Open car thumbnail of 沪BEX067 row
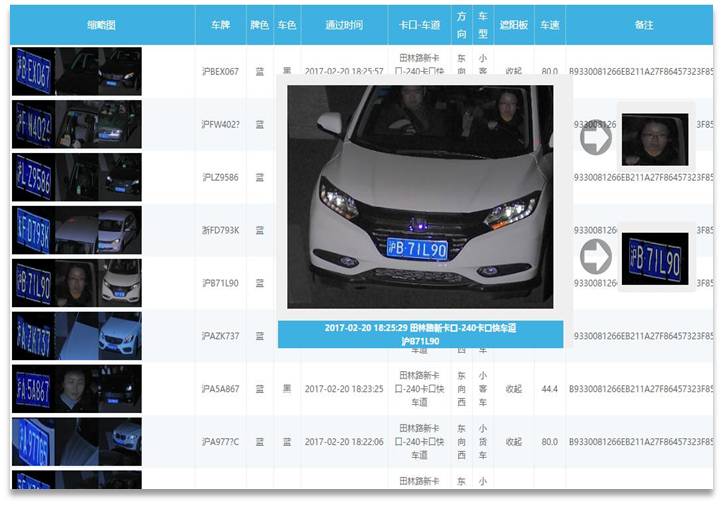The height and width of the screenshot is (505, 723). tap(120, 71)
